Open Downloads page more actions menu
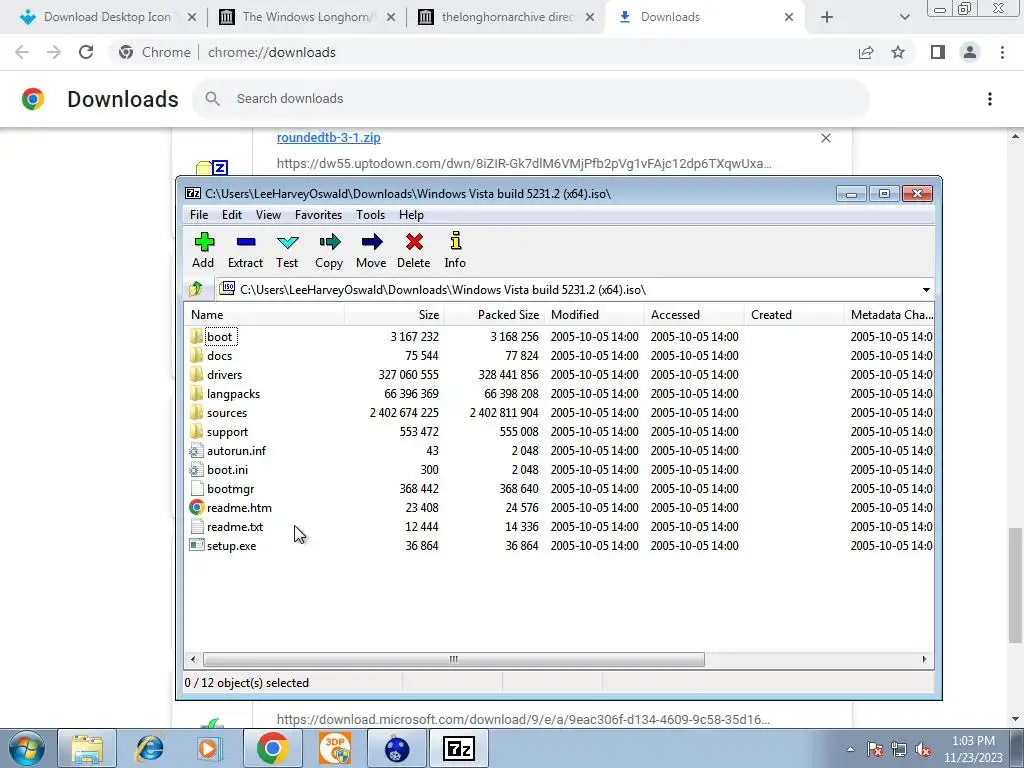This screenshot has height=768, width=1024. click(x=990, y=99)
